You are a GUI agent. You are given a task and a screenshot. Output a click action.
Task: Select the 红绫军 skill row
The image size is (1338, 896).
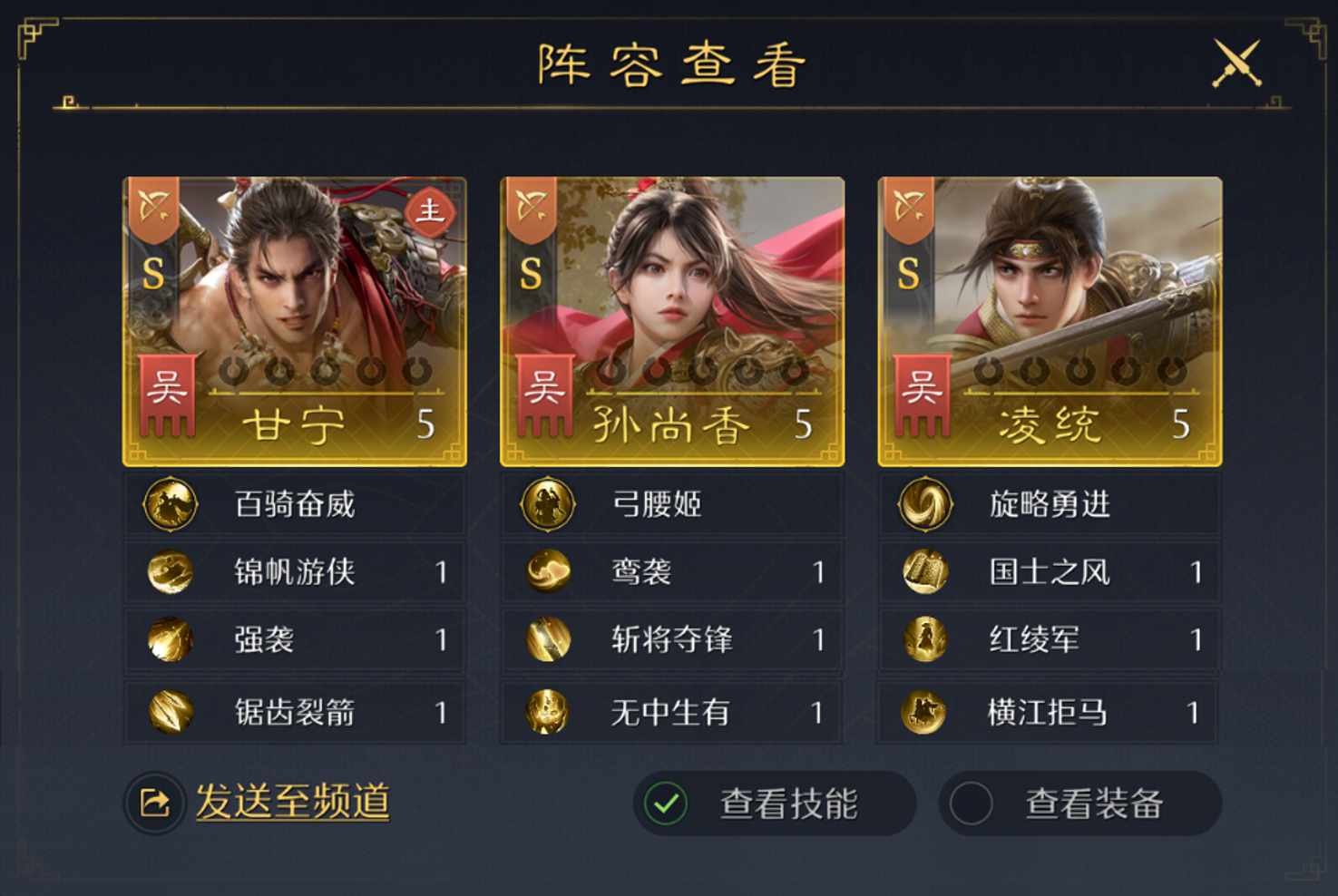coord(1050,640)
